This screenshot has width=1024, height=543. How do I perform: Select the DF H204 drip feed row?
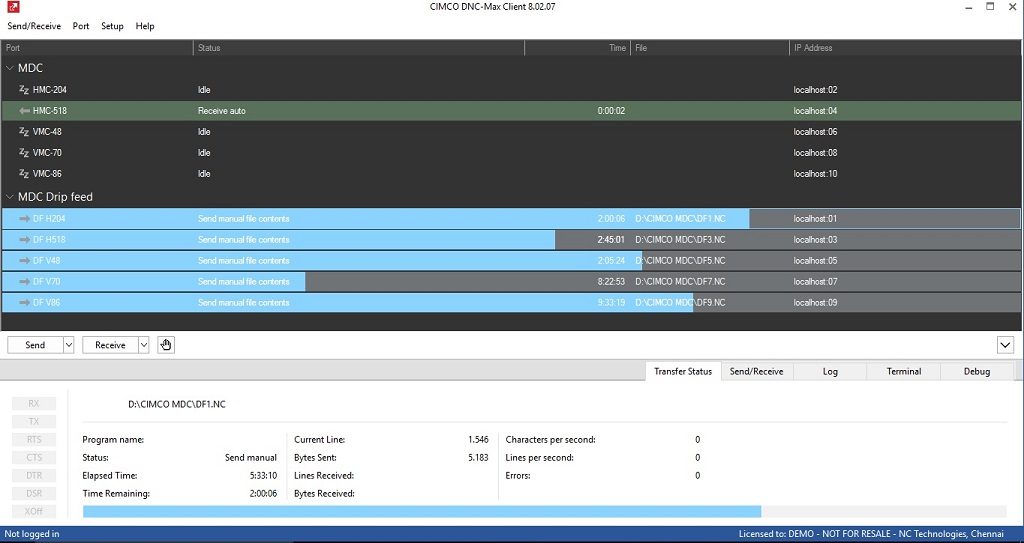[x=511, y=219]
